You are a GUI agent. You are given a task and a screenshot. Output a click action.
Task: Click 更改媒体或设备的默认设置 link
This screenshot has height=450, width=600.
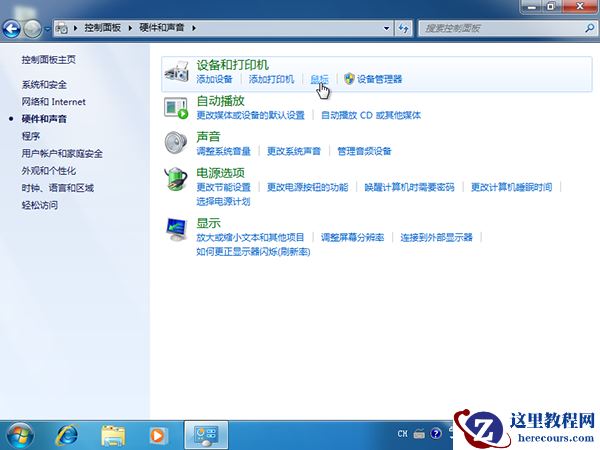[x=251, y=115]
